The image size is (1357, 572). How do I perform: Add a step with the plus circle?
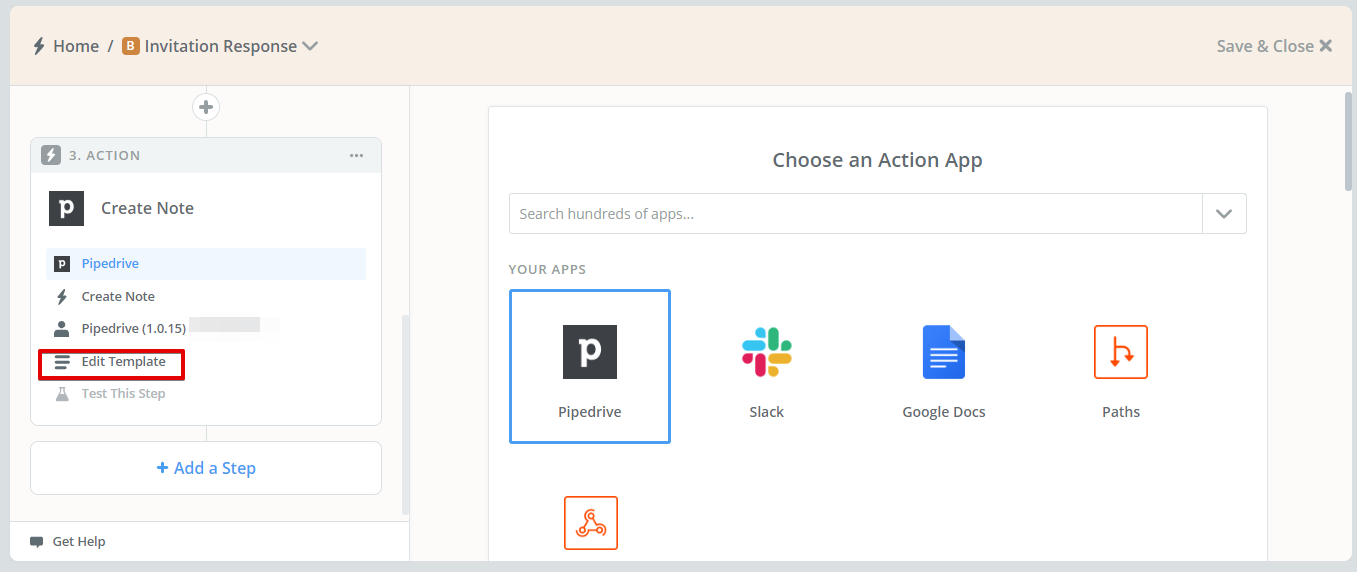(x=206, y=107)
